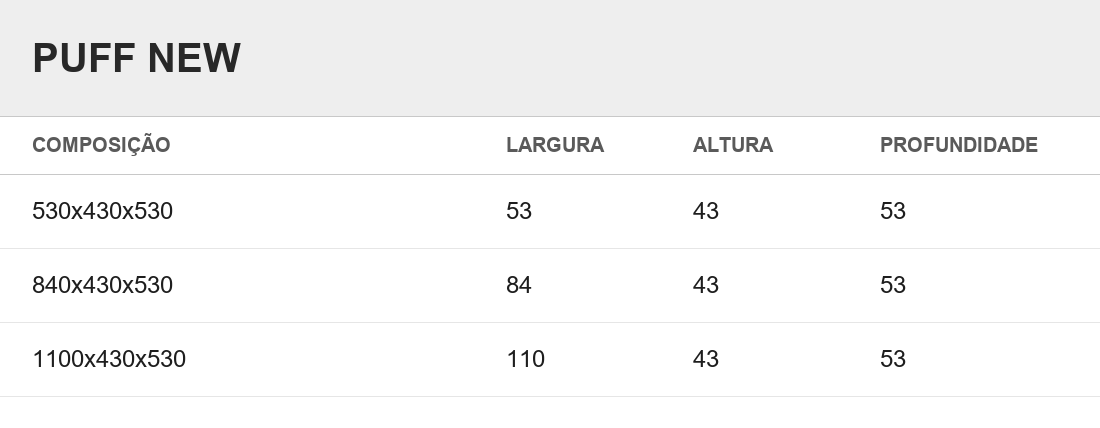This screenshot has height=428, width=1100.
Task: Select altura 43 in 840x430x530 row
Action: (706, 285)
